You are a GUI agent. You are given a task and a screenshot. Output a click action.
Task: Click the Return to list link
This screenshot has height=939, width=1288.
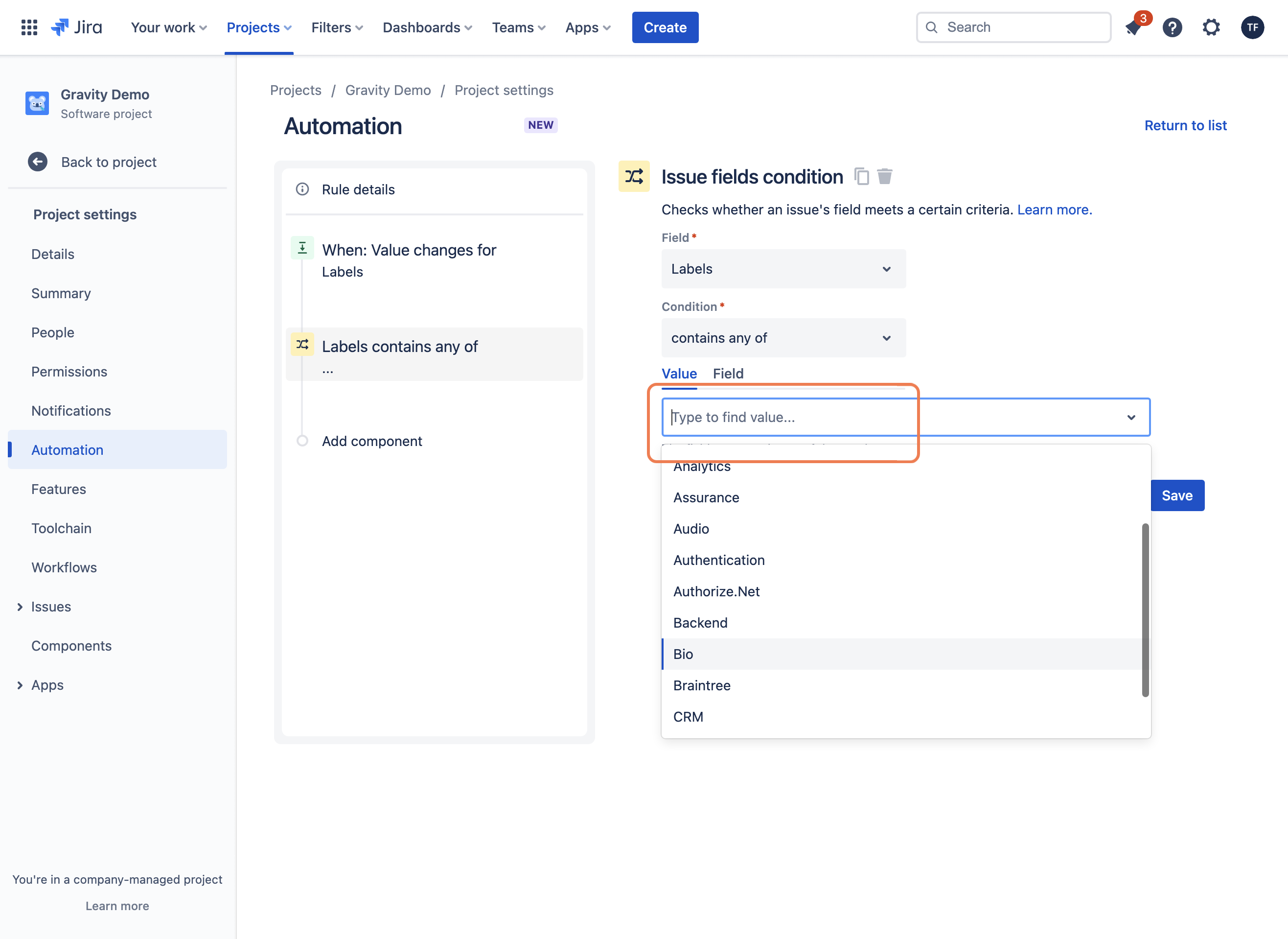[1185, 126]
